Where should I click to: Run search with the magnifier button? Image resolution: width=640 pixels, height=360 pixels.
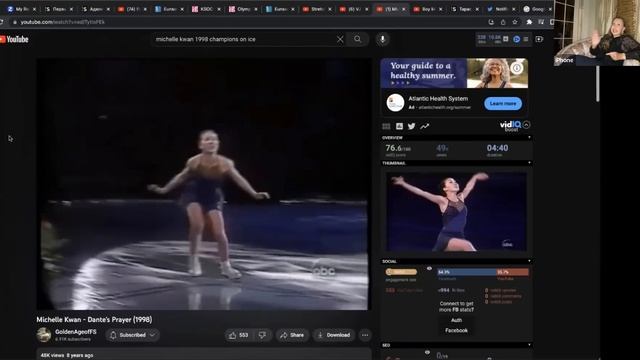(x=358, y=39)
